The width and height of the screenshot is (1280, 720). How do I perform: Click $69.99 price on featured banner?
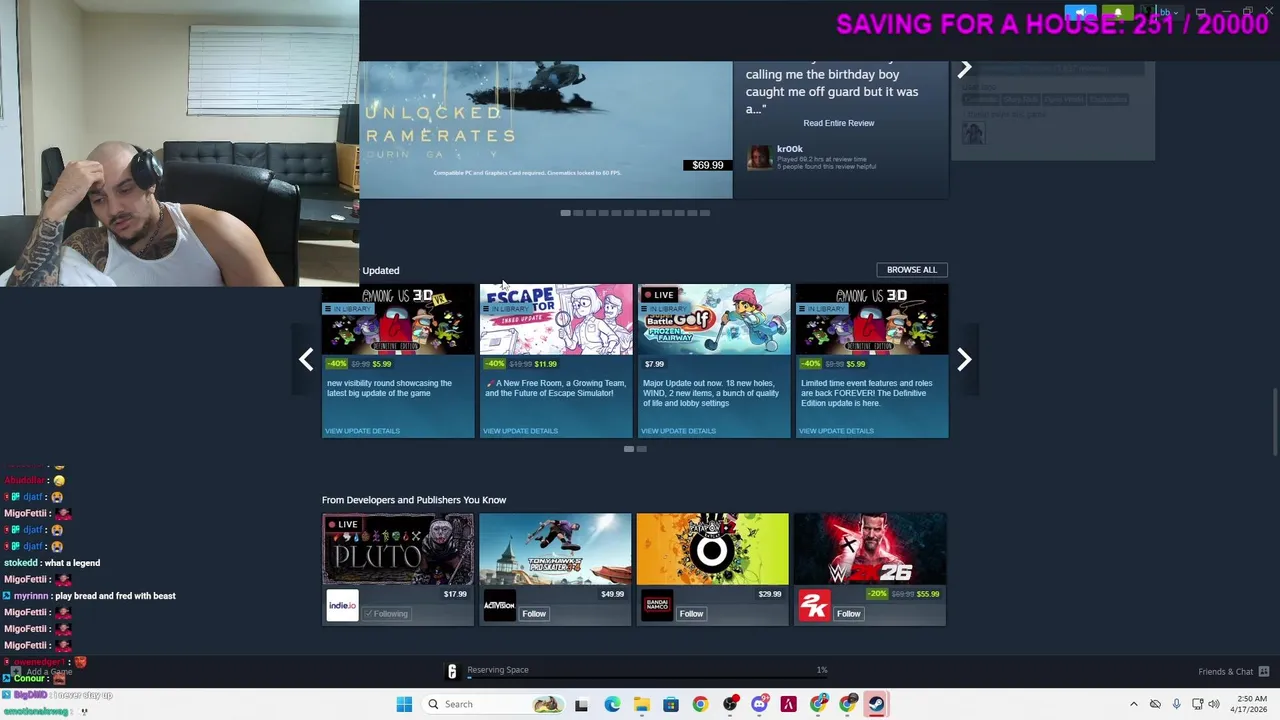coord(708,165)
